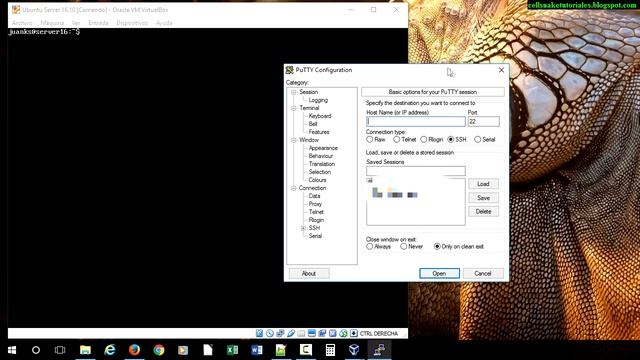This screenshot has width=640, height=360.
Task: Select the Raw connection type
Action: [x=369, y=140]
